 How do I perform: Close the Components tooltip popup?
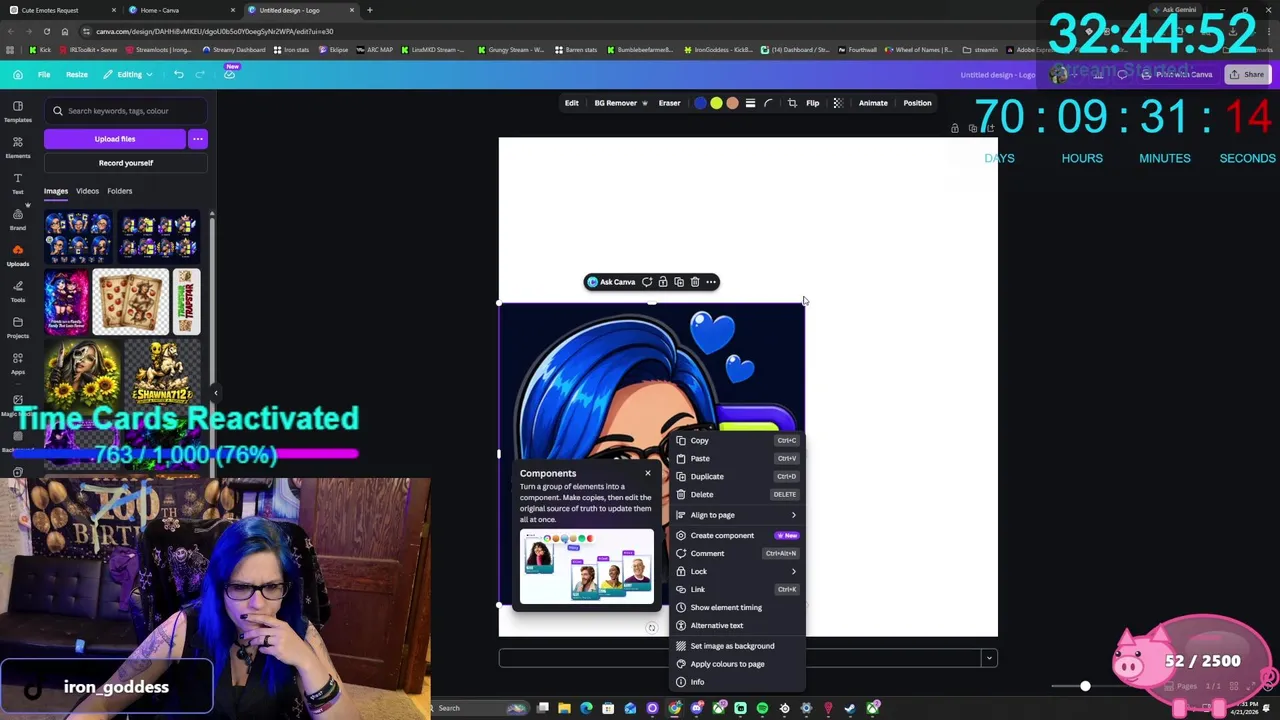coord(648,473)
